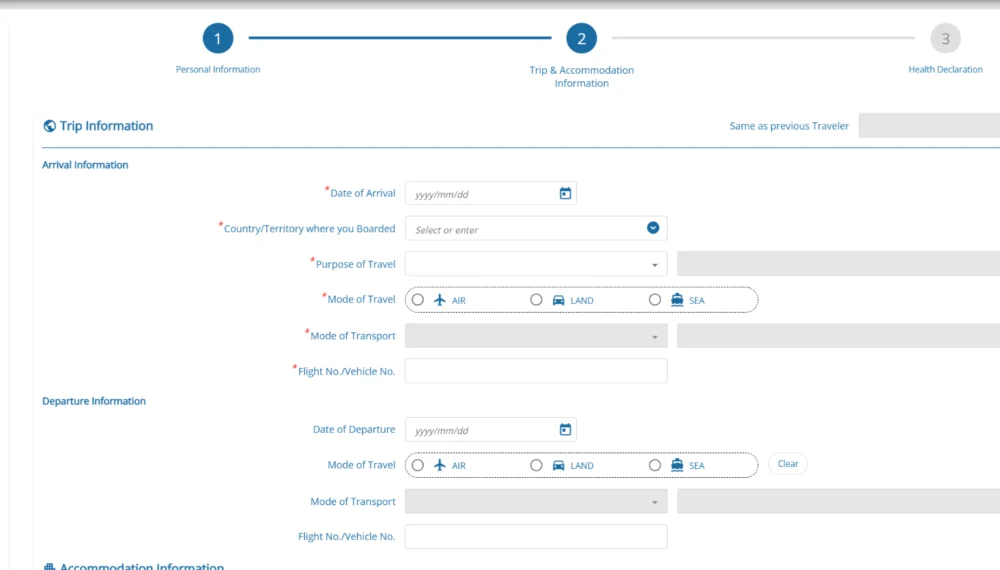Focus the departure Flight No./Vehicle No. field
The image size is (1000, 570).
point(536,536)
